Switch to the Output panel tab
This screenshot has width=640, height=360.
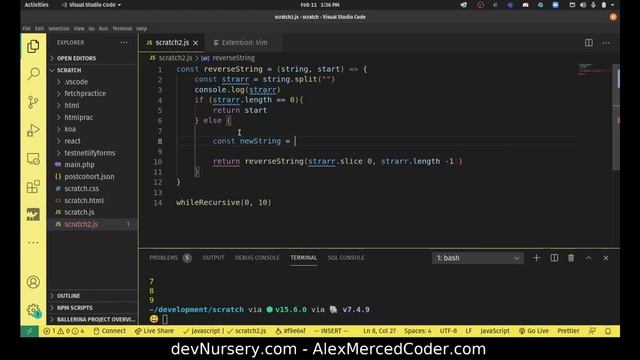tap(213, 258)
